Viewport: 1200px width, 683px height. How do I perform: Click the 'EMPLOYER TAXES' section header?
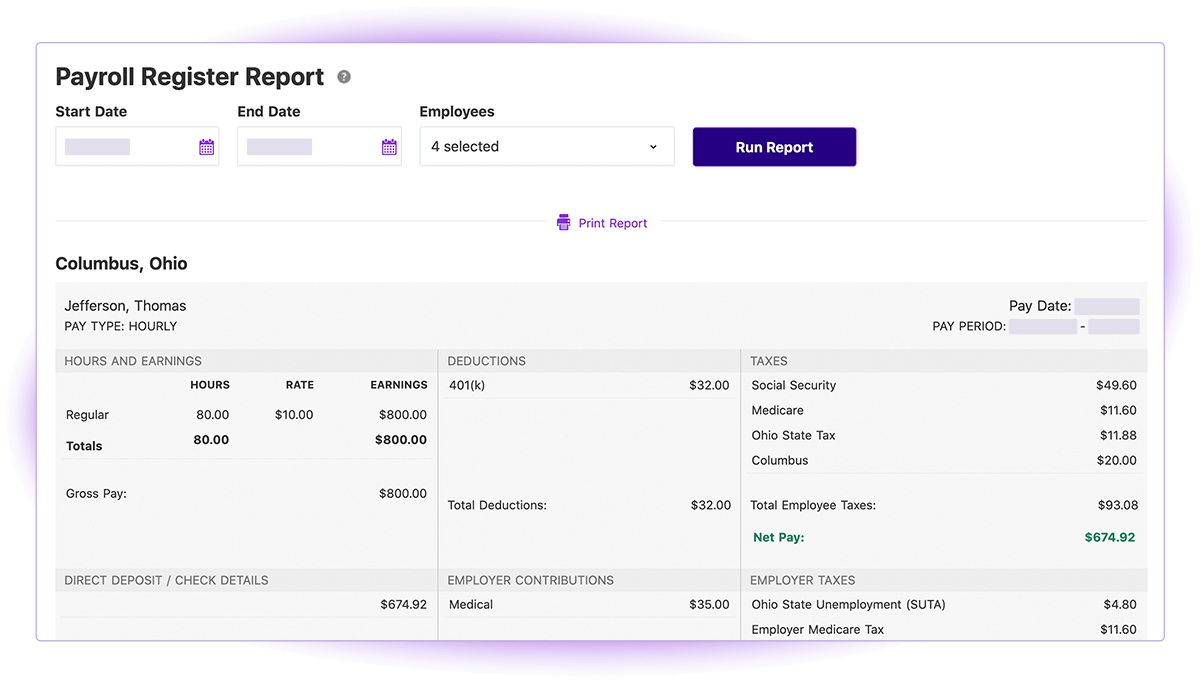803,580
